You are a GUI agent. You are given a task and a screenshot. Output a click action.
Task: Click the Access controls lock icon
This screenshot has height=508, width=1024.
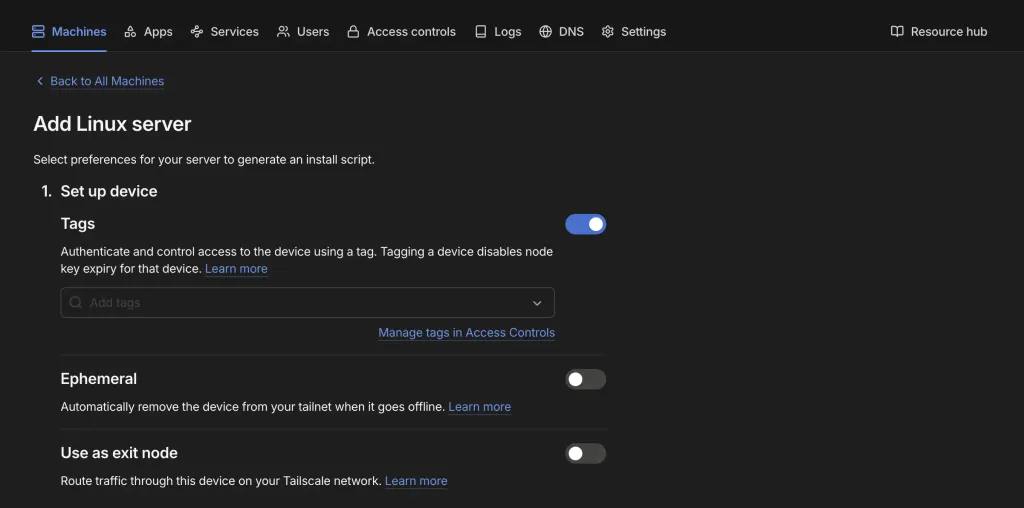point(353,31)
